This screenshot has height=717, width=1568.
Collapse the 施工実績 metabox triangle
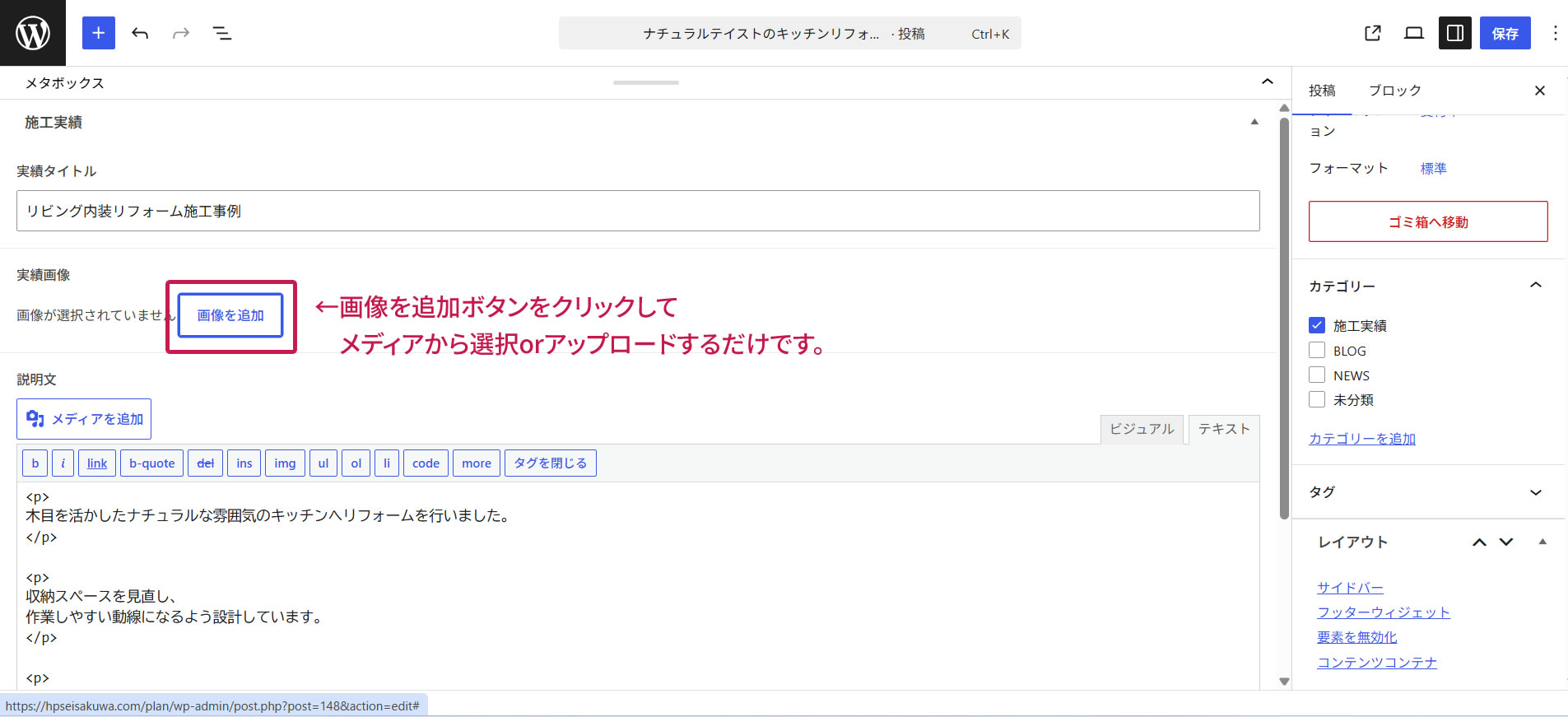pyautogui.click(x=1254, y=122)
